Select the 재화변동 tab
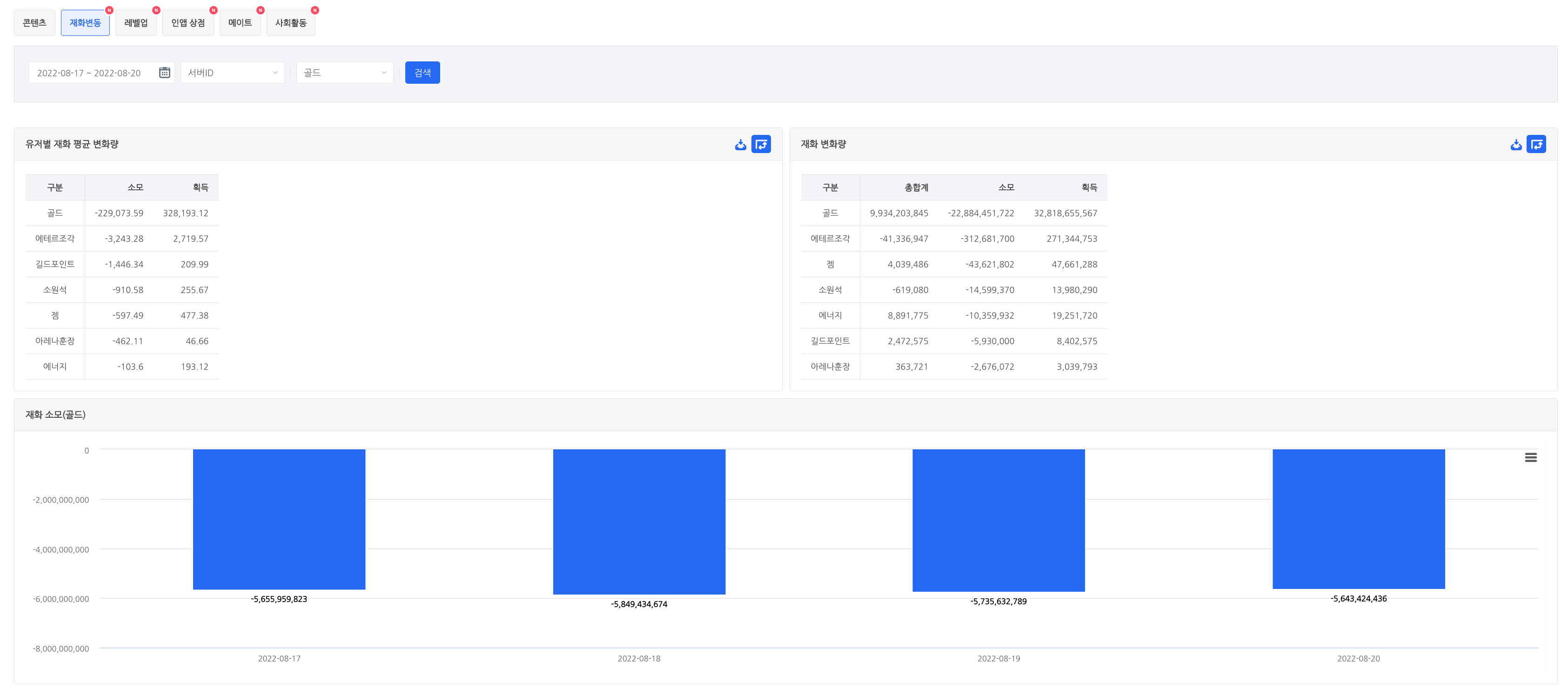 [x=85, y=22]
